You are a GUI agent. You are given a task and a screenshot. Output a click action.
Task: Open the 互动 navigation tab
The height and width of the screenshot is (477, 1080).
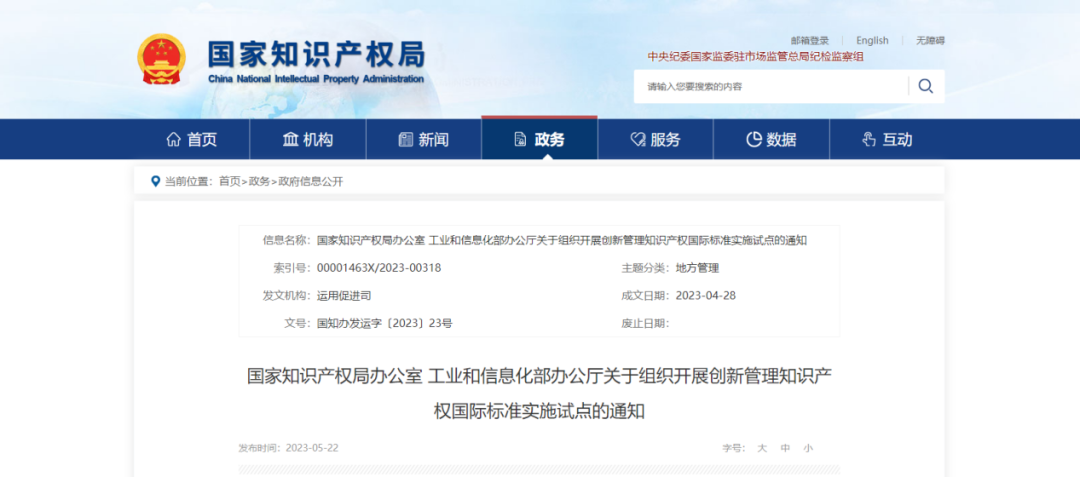click(887, 140)
